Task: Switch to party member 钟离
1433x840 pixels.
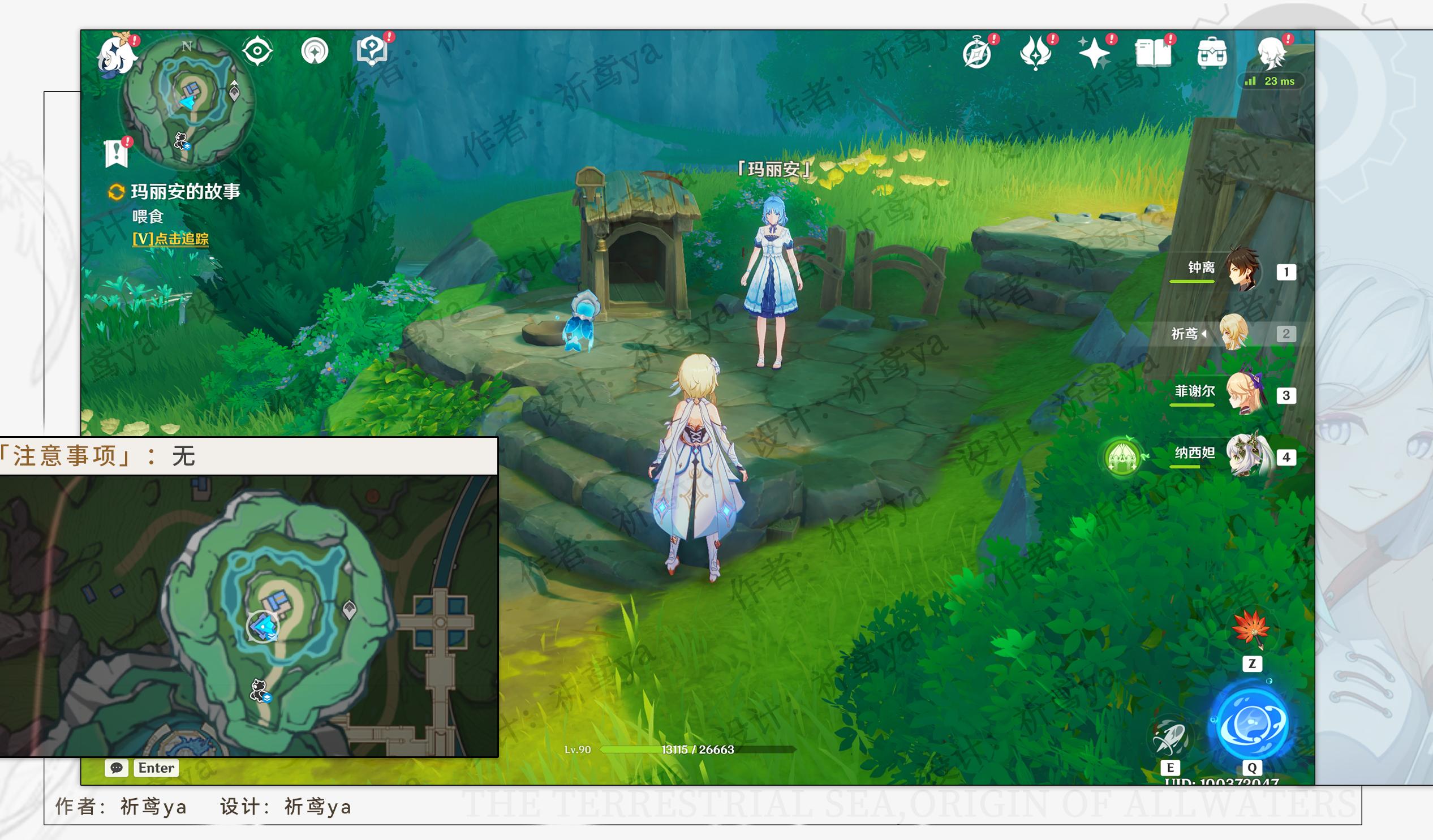Action: 1242,271
